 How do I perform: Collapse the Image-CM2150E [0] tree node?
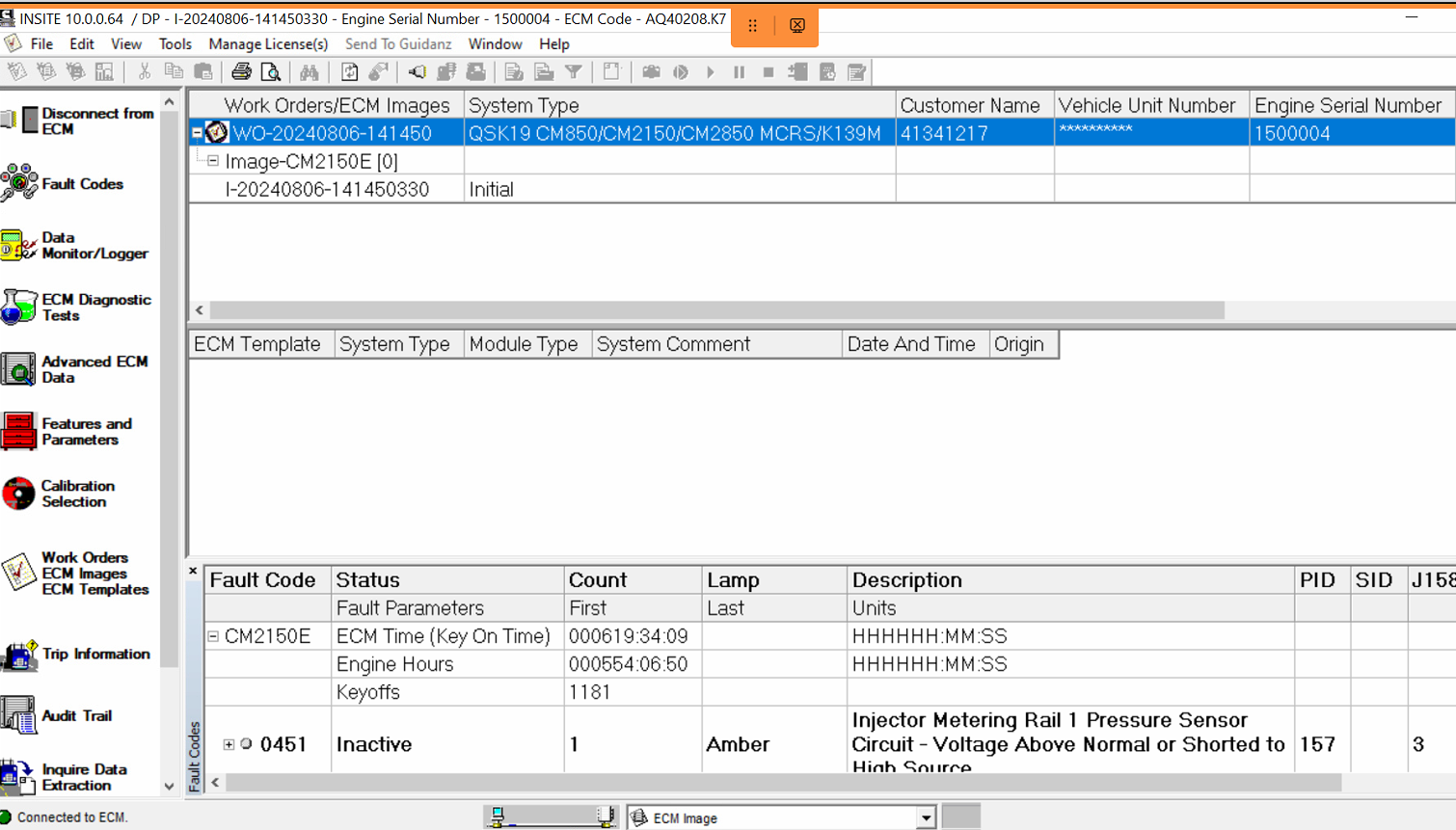213,161
